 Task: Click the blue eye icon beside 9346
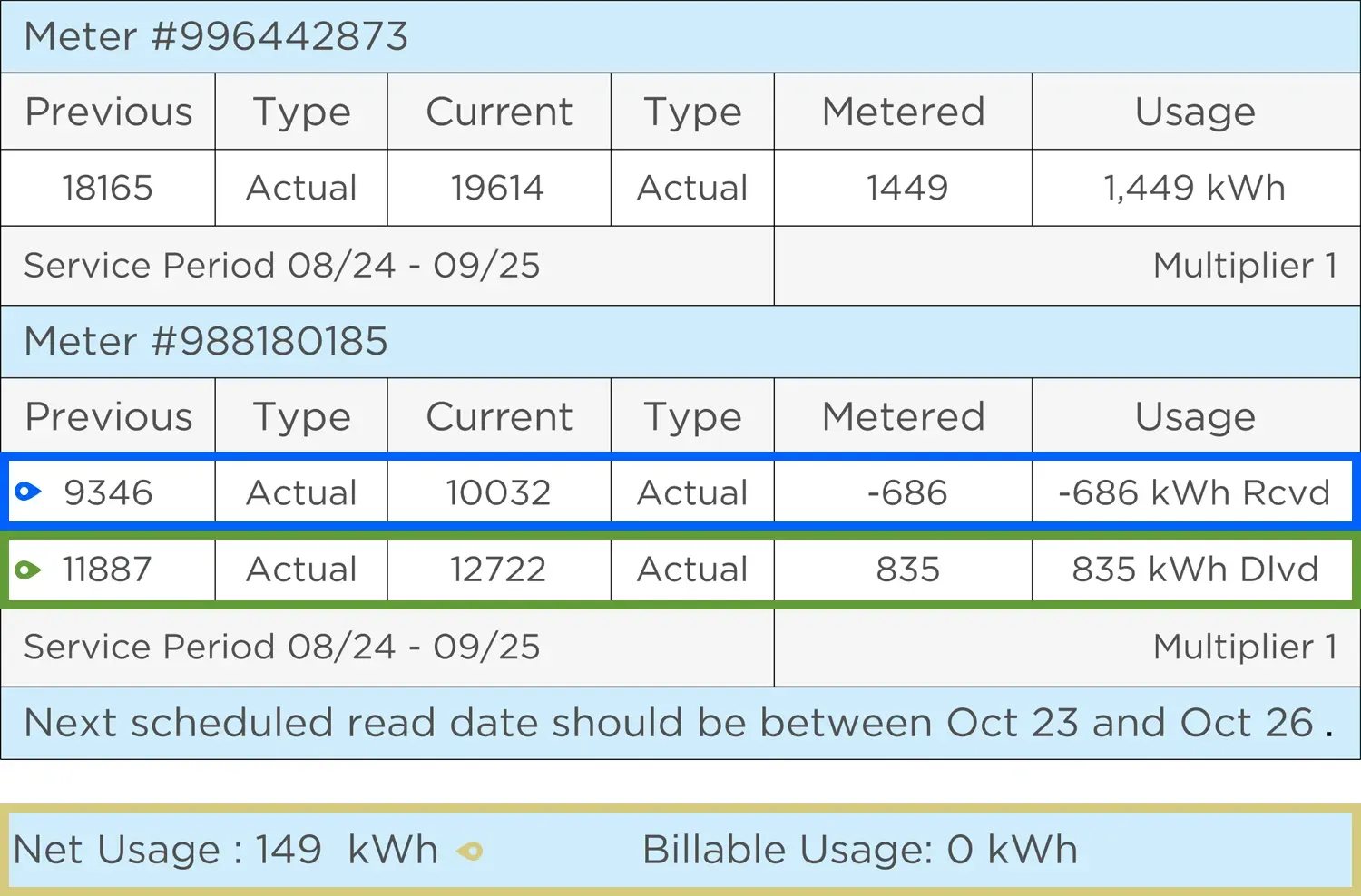(28, 492)
